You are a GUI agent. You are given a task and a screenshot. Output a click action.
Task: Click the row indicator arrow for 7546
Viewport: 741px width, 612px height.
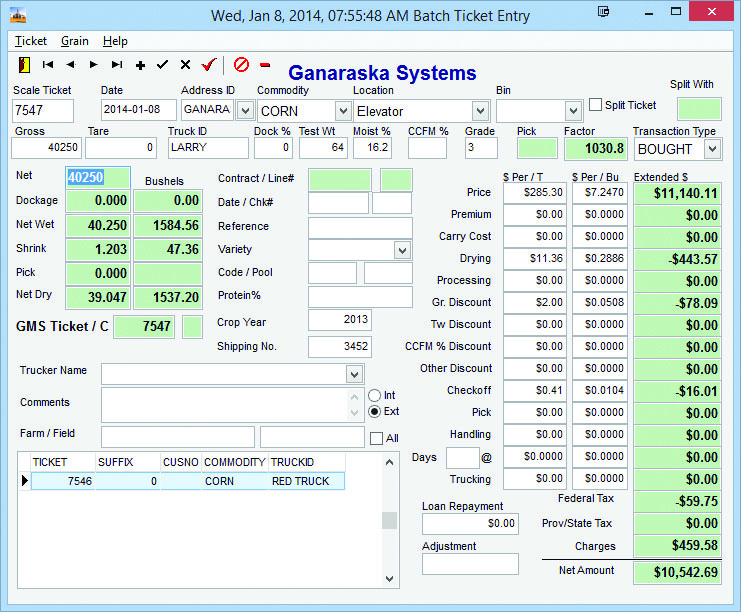click(25, 481)
